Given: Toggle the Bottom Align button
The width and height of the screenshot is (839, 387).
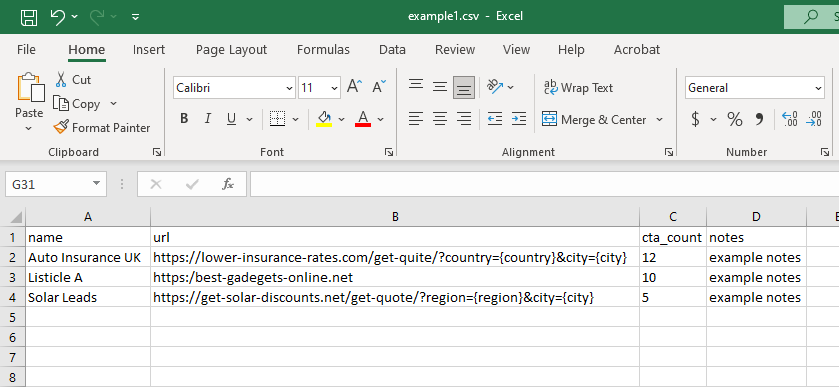Looking at the screenshot, I should pos(464,88).
